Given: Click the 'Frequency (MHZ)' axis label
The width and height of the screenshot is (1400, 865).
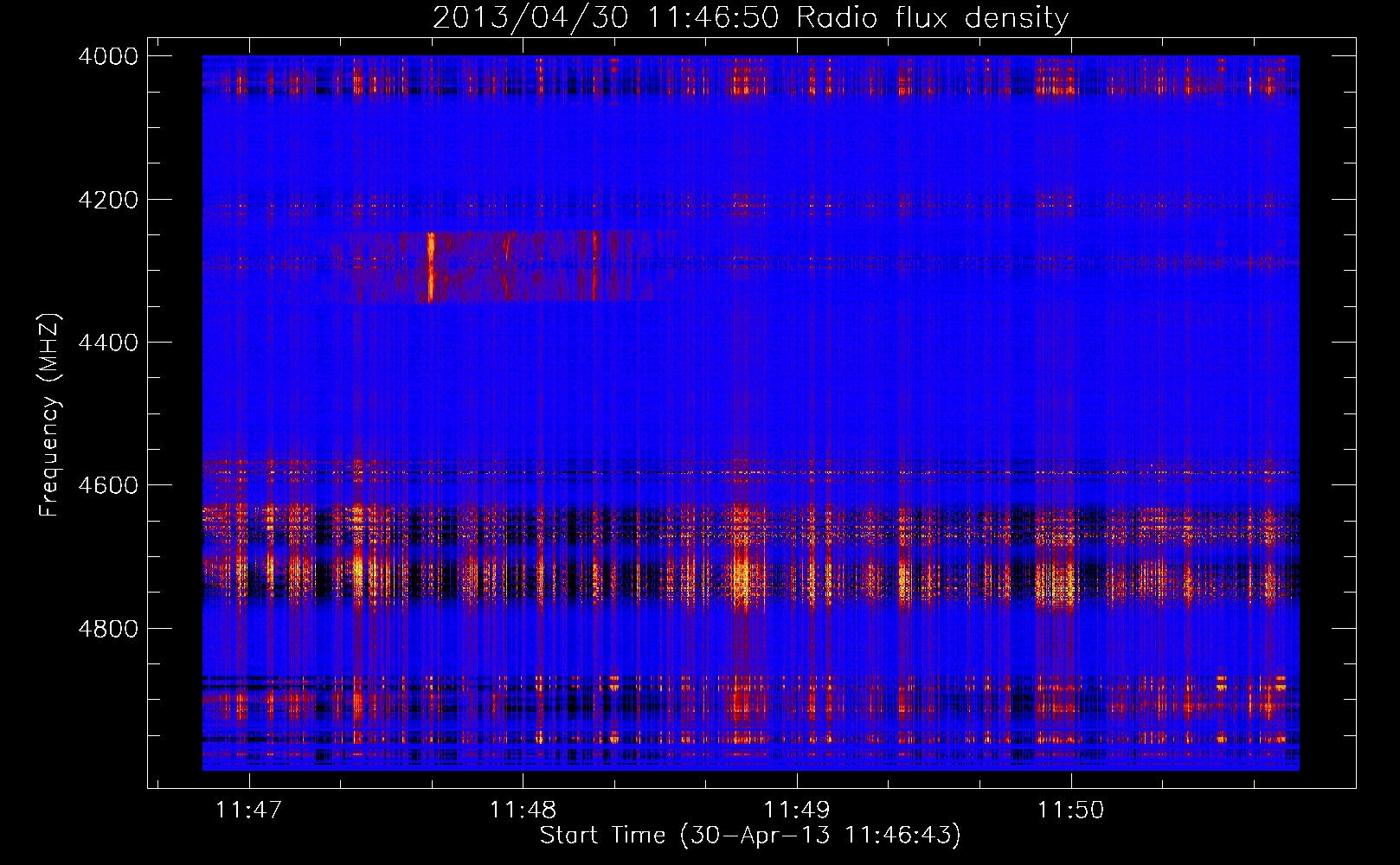Looking at the screenshot, I should click(49, 415).
